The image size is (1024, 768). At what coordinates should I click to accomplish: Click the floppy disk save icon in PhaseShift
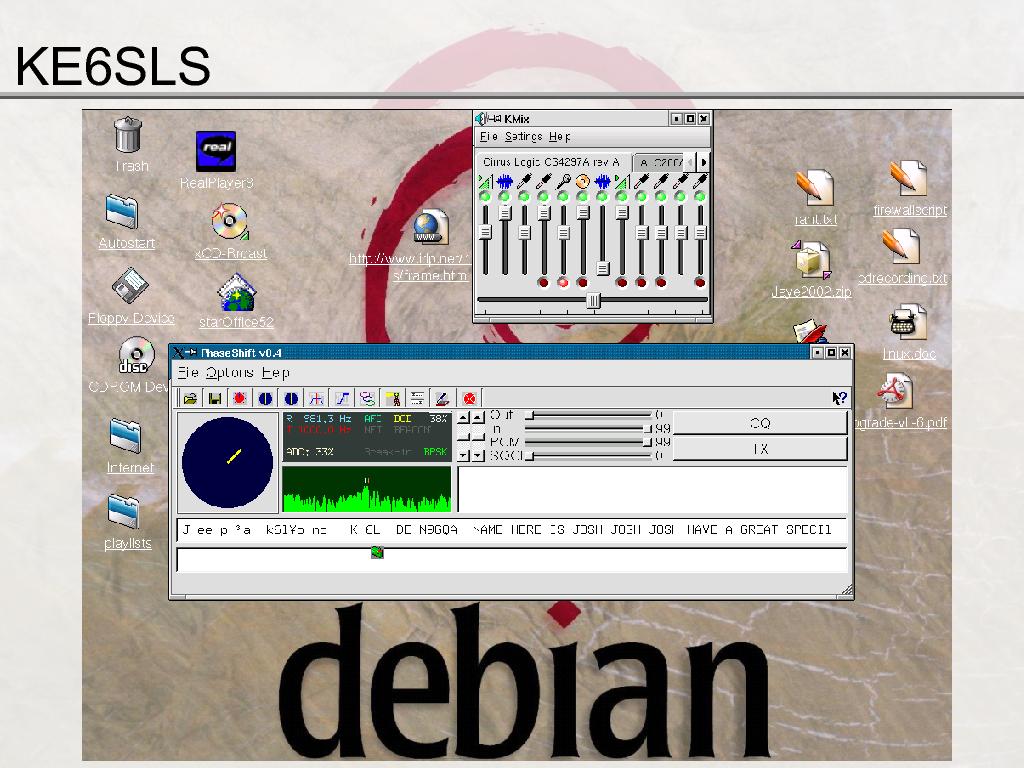coord(214,398)
